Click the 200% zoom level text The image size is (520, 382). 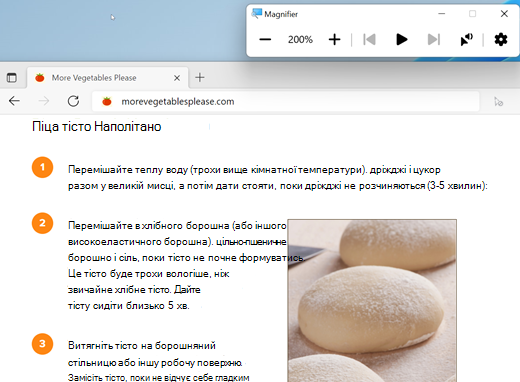300,40
